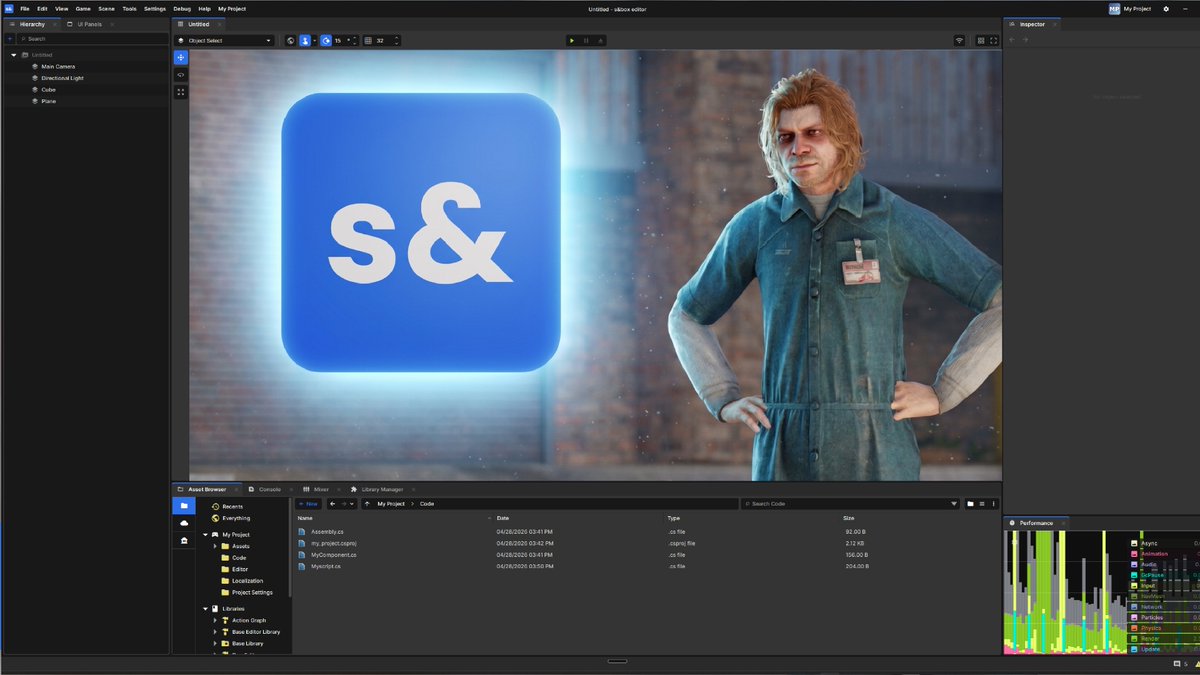Open Everything in the asset tree
1200x675 pixels.
pyautogui.click(x=236, y=518)
